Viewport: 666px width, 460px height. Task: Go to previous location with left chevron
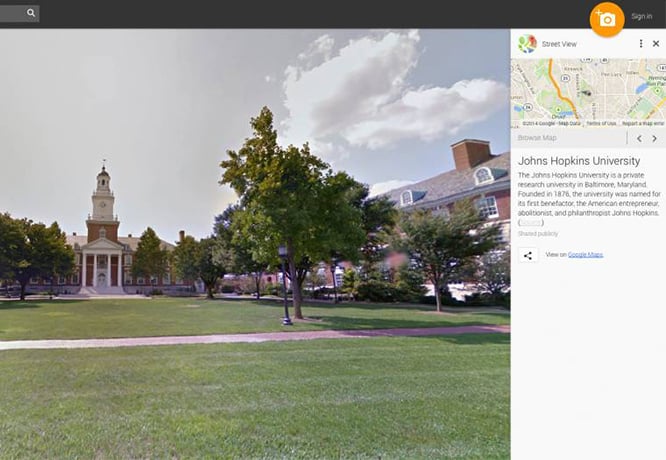pyautogui.click(x=639, y=138)
